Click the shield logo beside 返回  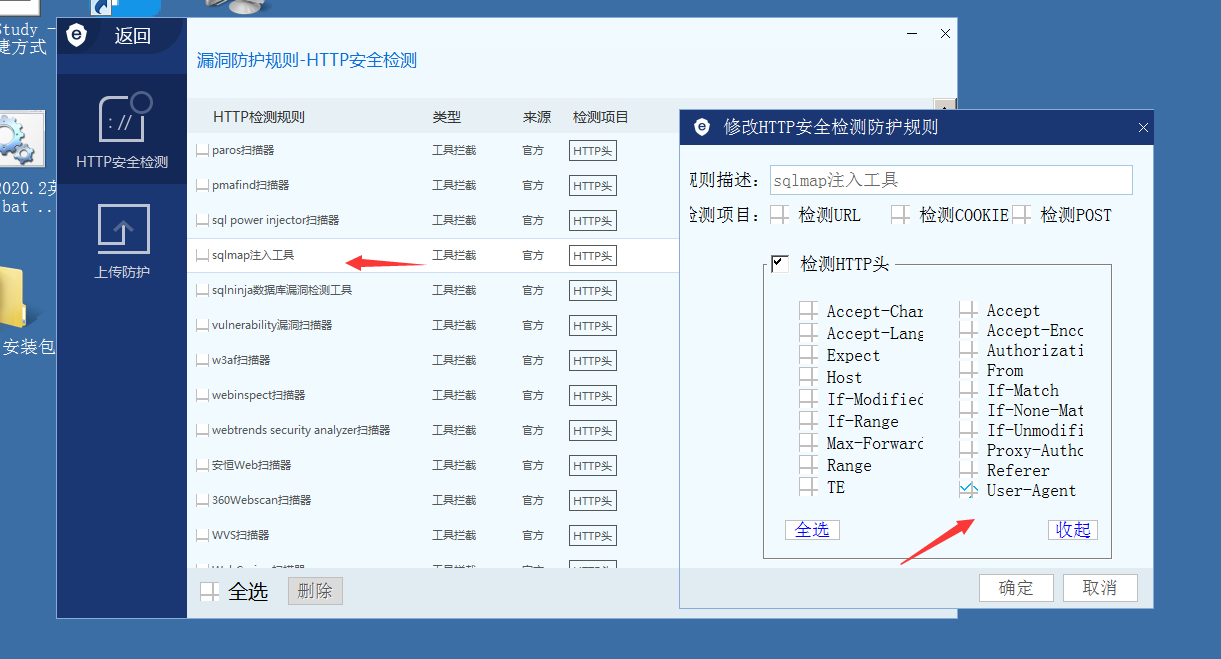[x=77, y=36]
